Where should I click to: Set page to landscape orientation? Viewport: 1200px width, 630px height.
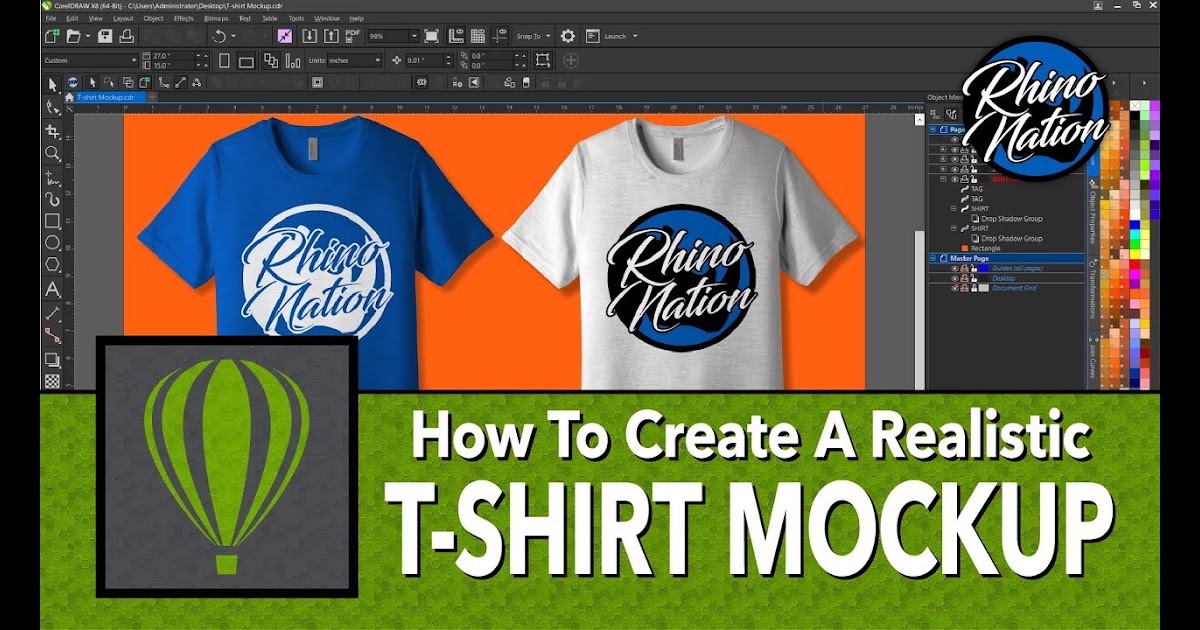[246, 61]
